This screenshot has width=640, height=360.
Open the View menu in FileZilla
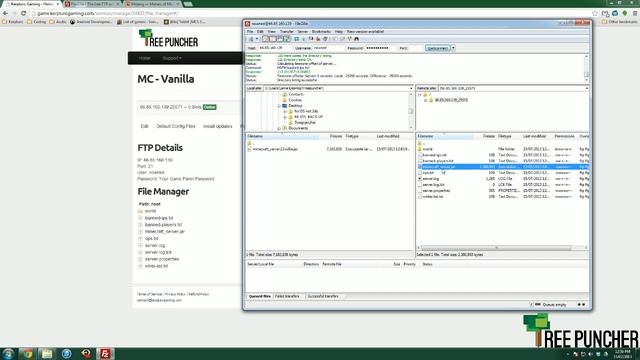271,31
